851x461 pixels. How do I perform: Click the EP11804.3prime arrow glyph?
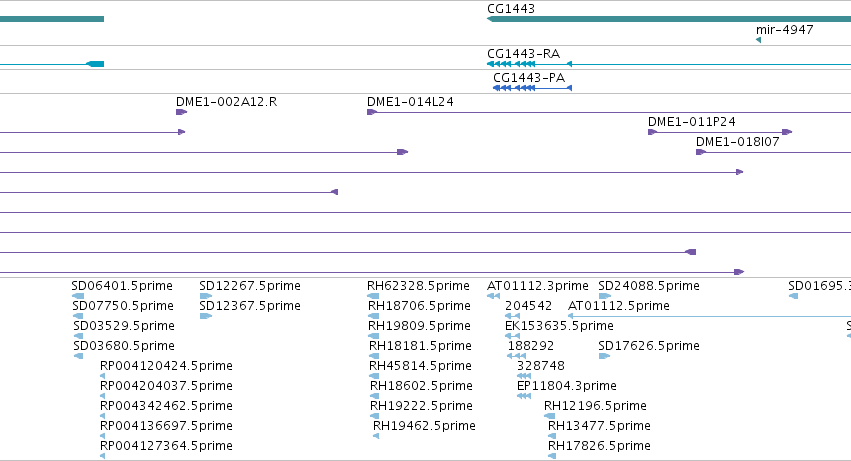coord(524,396)
